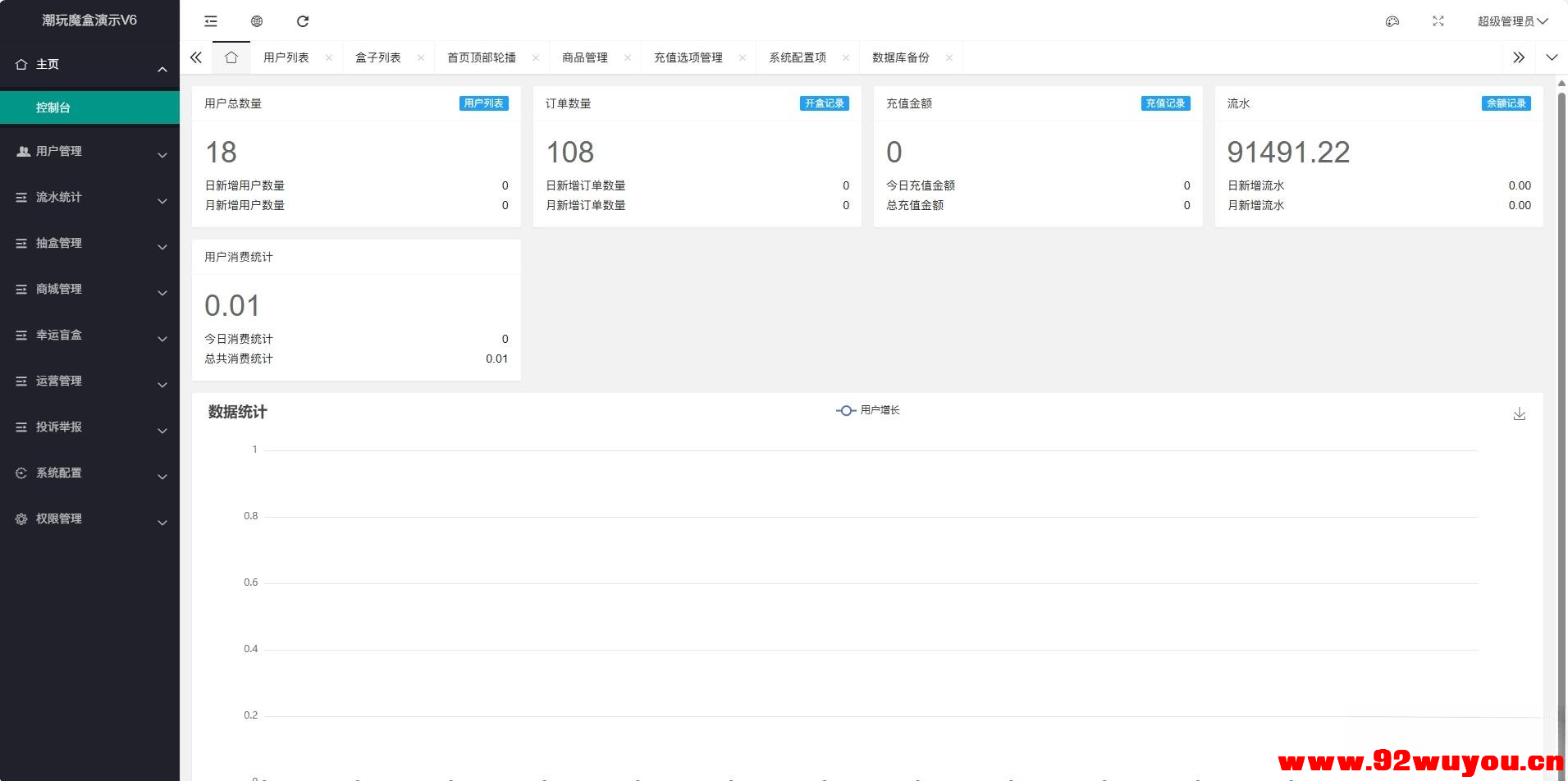Close the 商品管理 tab
The width and height of the screenshot is (1568, 781).
(628, 57)
